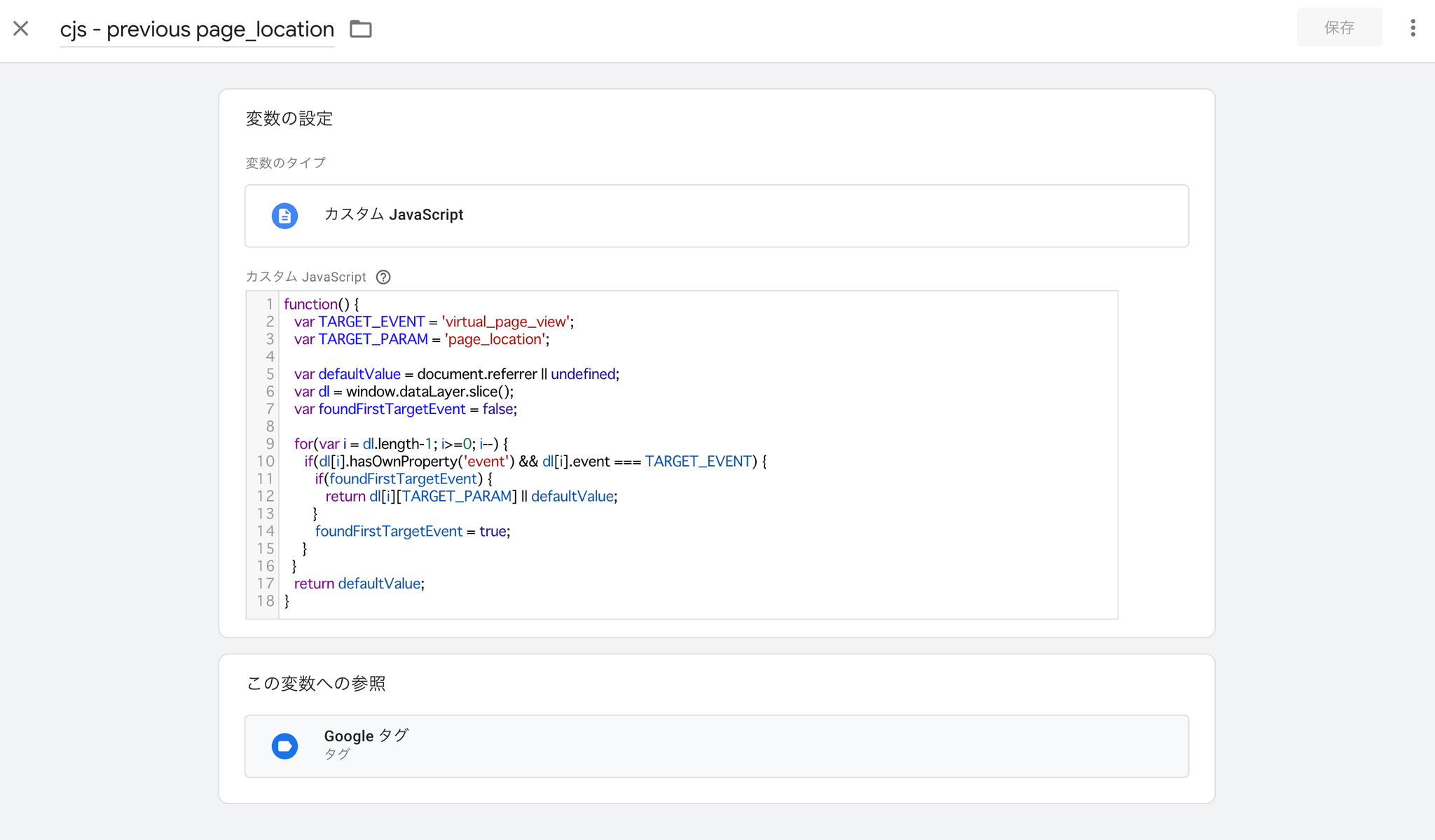Click 'if(foundFirstTargetEvent) {' on line 11
The width and height of the screenshot is (1435, 840).
pos(404,479)
